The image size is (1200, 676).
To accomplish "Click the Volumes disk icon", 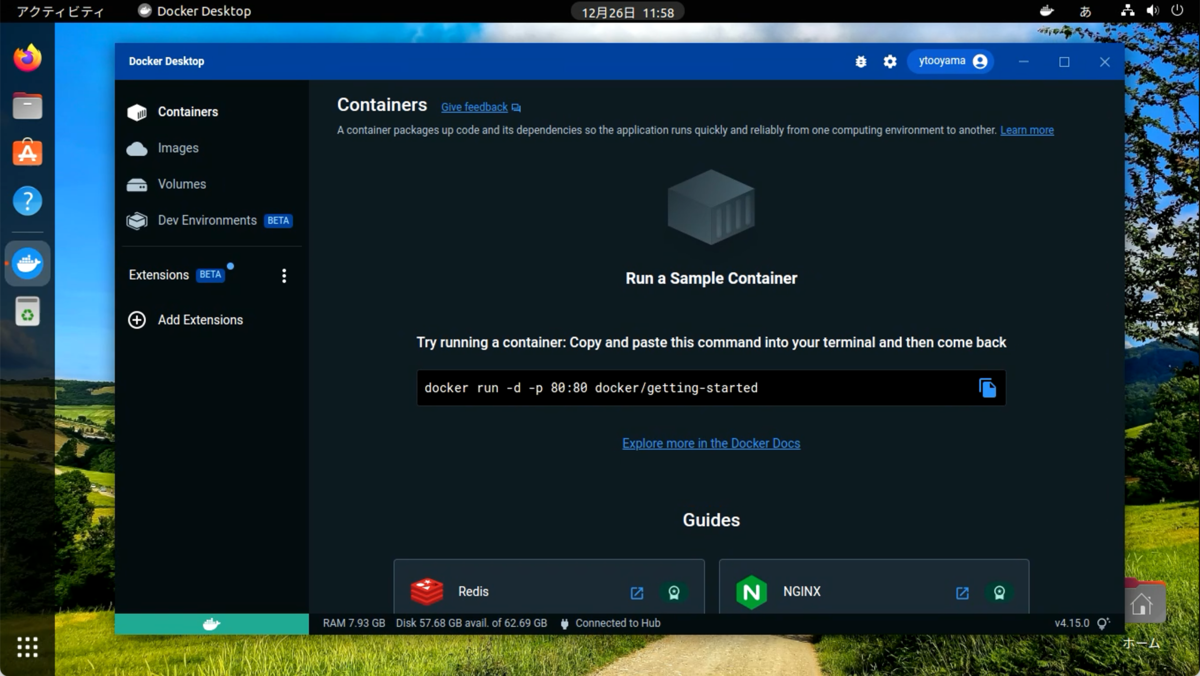I will pos(137,185).
